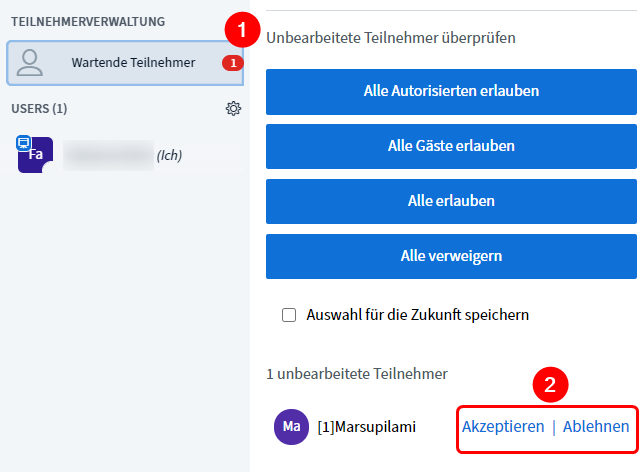The width and height of the screenshot is (643, 472).
Task: Click the Alle verweigern button
Action: coord(451,255)
